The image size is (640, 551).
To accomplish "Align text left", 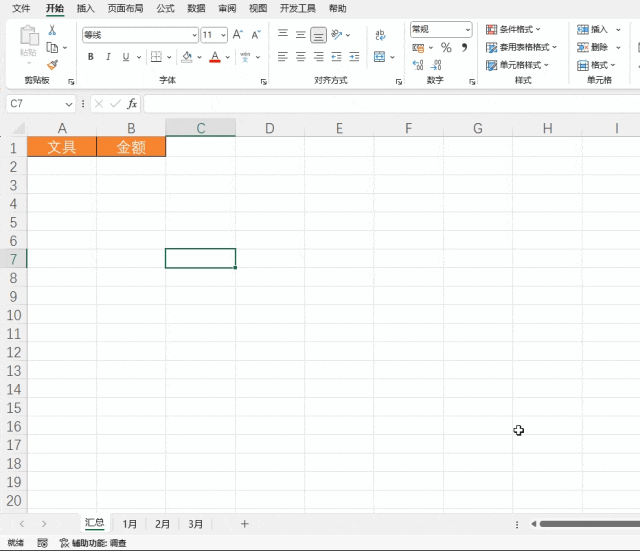I will coord(282,57).
